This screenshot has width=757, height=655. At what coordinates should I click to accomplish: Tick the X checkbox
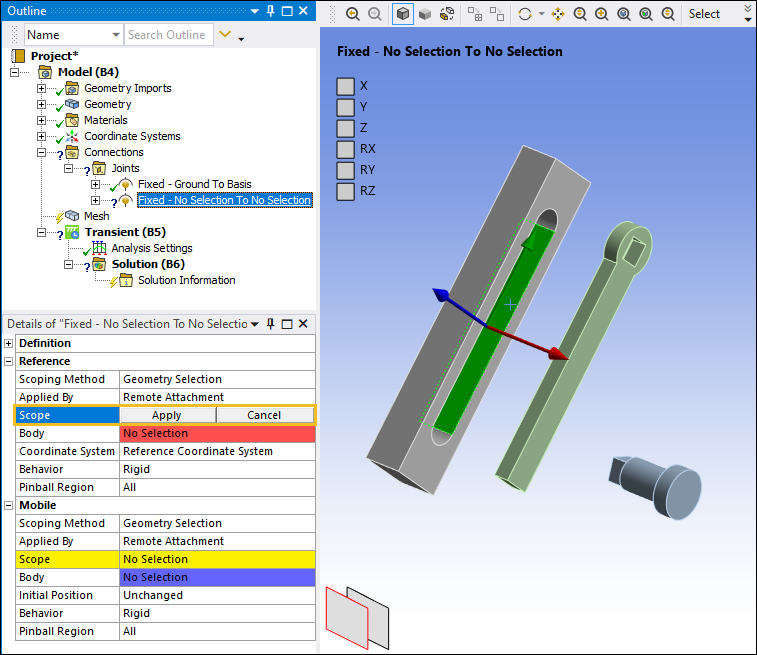pyautogui.click(x=345, y=86)
